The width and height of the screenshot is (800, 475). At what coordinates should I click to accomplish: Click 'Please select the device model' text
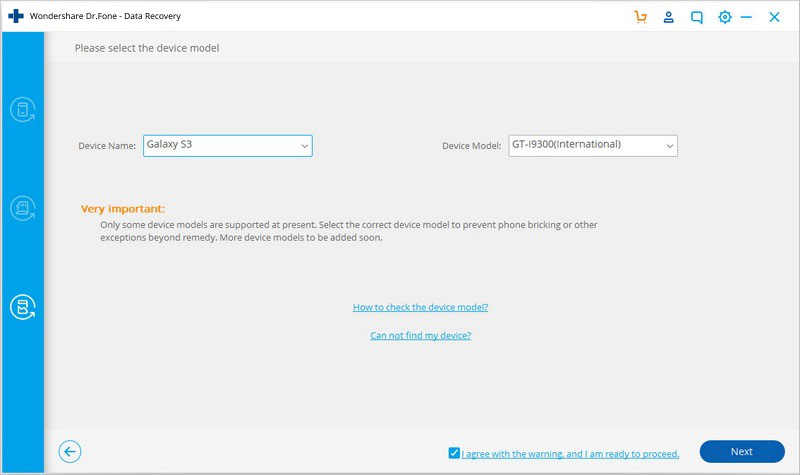pos(147,48)
